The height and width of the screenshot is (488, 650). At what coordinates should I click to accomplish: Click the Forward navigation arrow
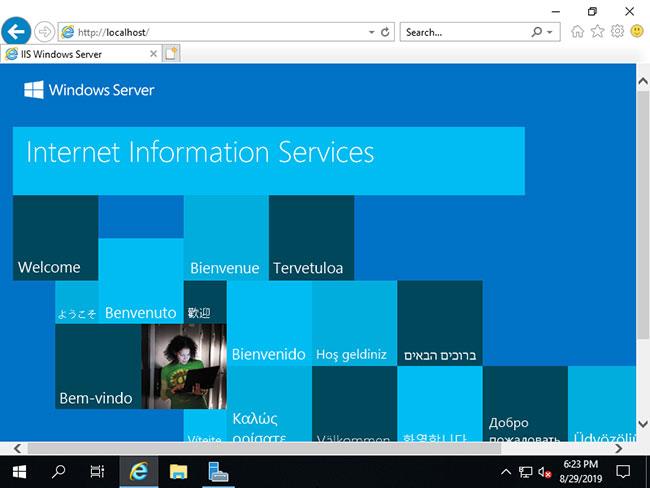coord(44,32)
